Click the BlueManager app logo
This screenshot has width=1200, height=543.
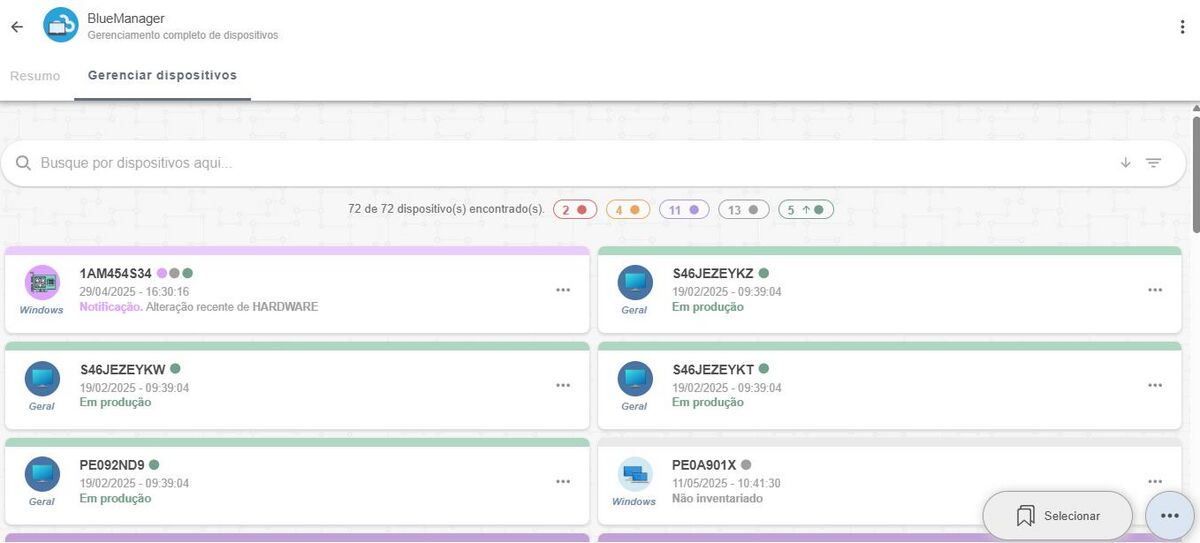(x=61, y=26)
